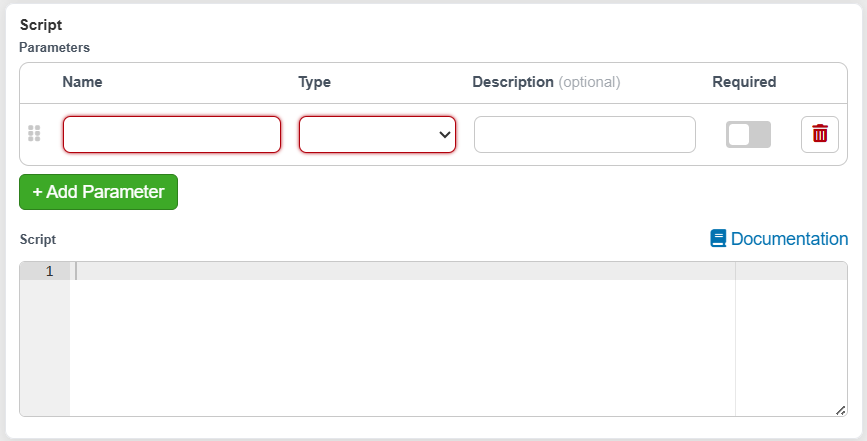Click the drag handle grip icon

[x=34, y=134]
